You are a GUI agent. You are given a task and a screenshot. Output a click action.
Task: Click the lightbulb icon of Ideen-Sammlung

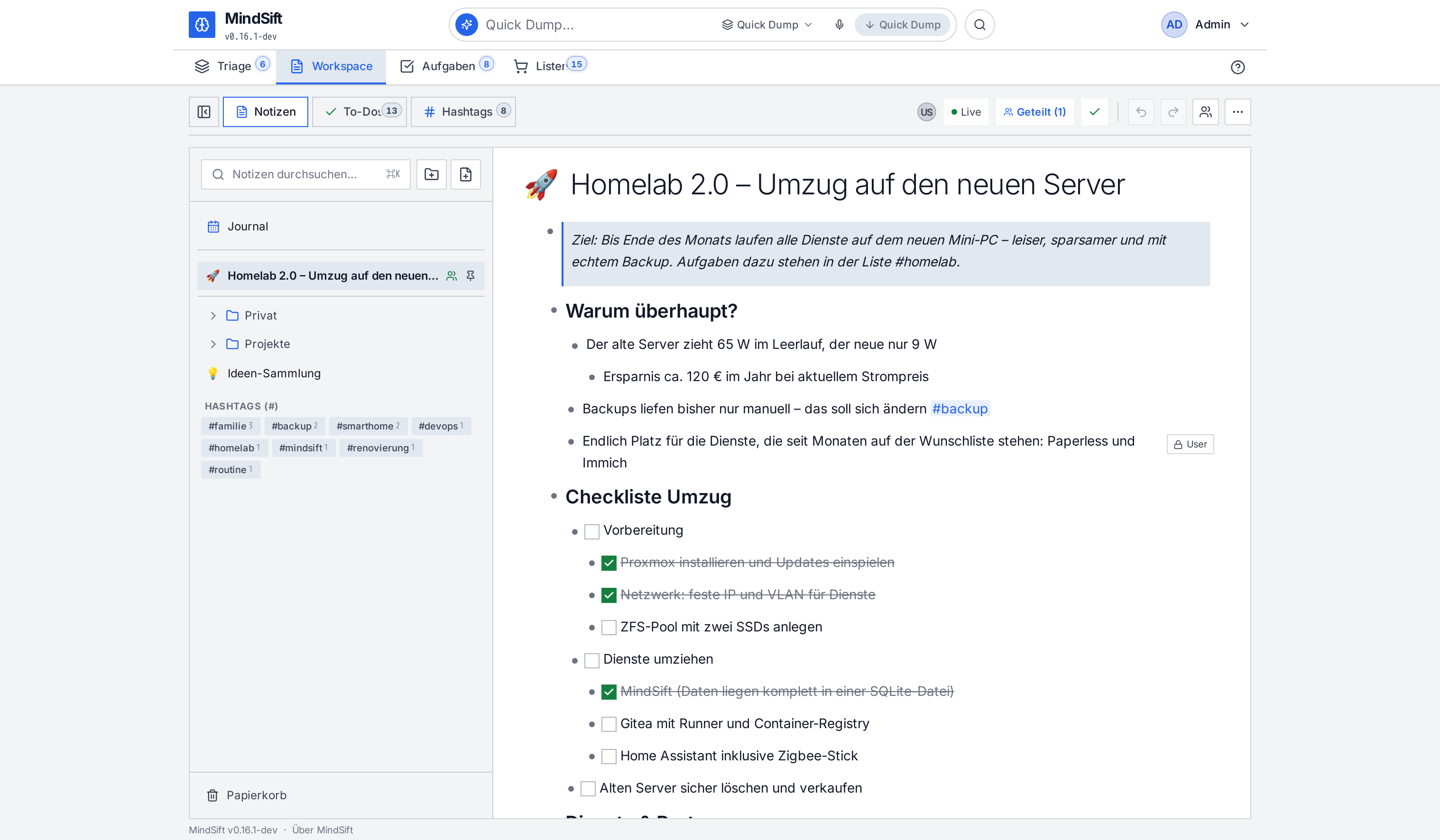tap(212, 374)
